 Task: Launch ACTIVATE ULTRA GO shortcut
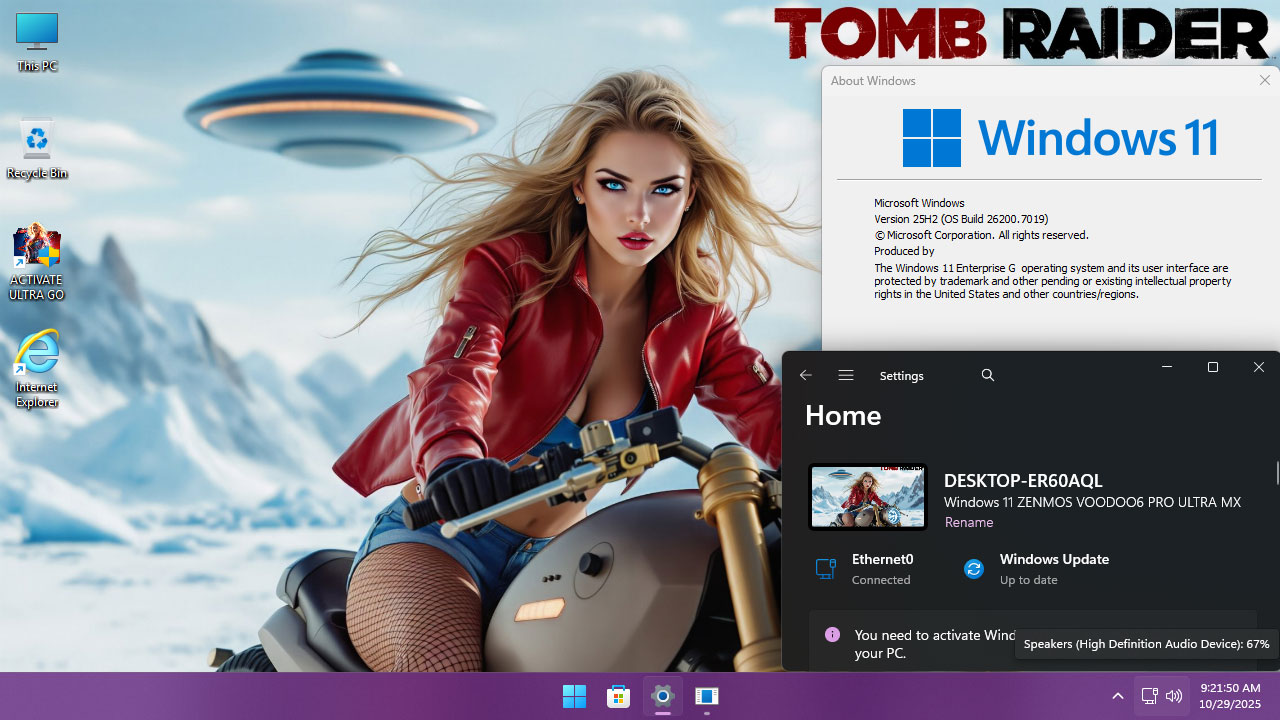[37, 264]
